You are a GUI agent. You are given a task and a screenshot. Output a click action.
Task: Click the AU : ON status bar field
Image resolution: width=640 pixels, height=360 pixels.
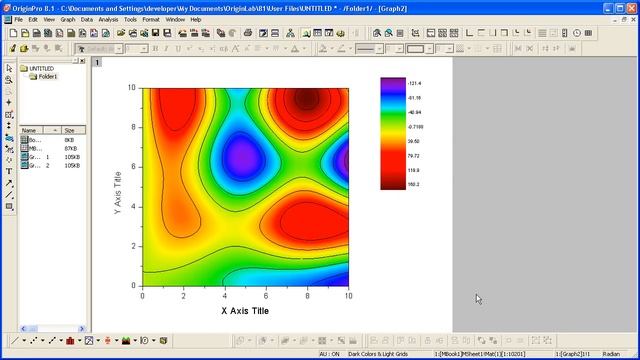coord(329,354)
